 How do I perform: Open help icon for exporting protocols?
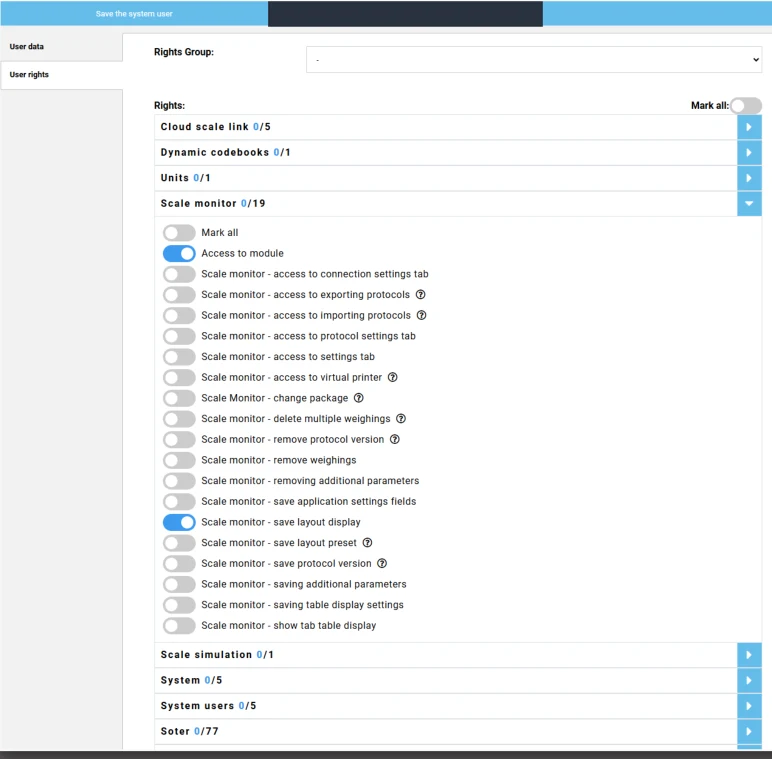[420, 294]
